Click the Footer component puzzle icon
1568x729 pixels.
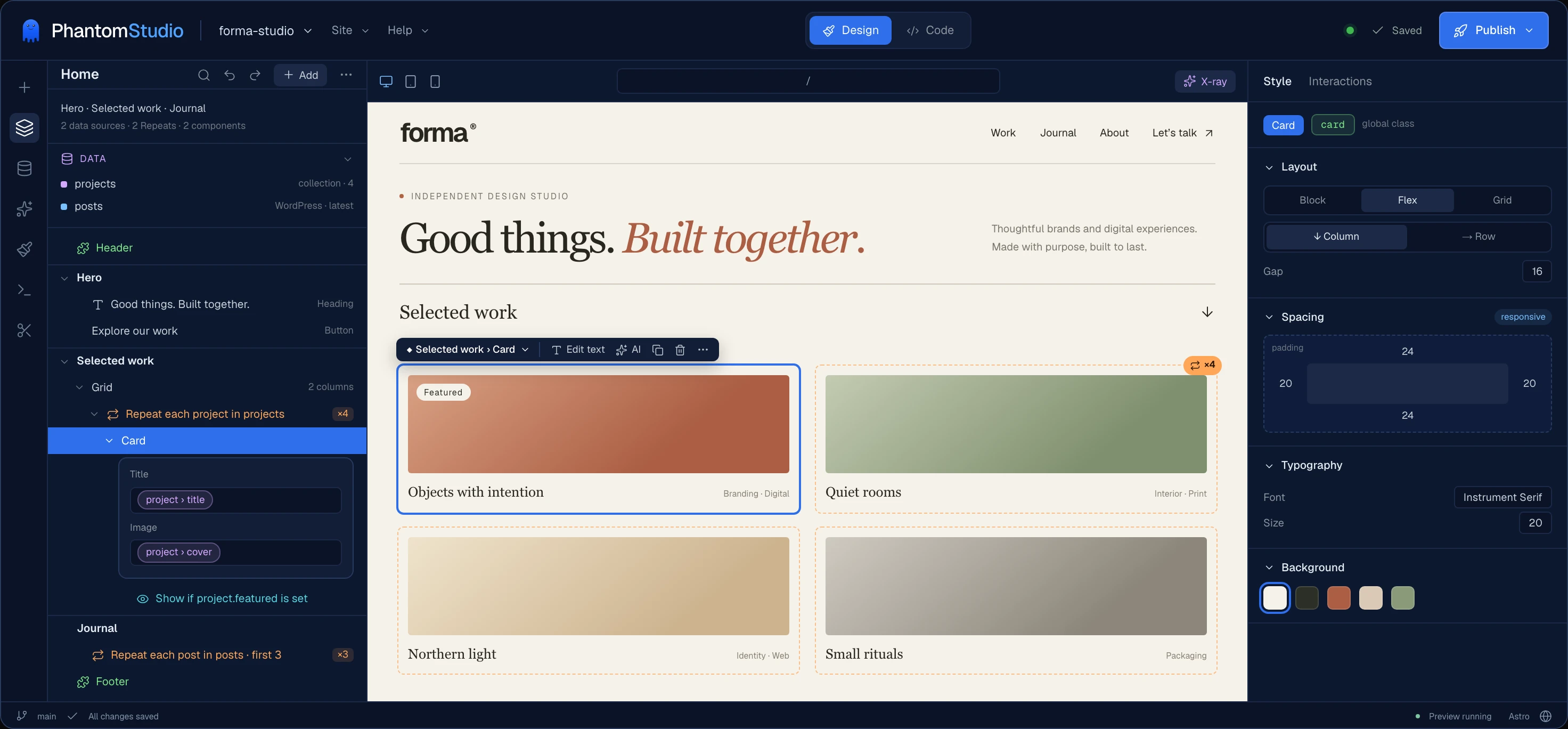[x=83, y=682]
